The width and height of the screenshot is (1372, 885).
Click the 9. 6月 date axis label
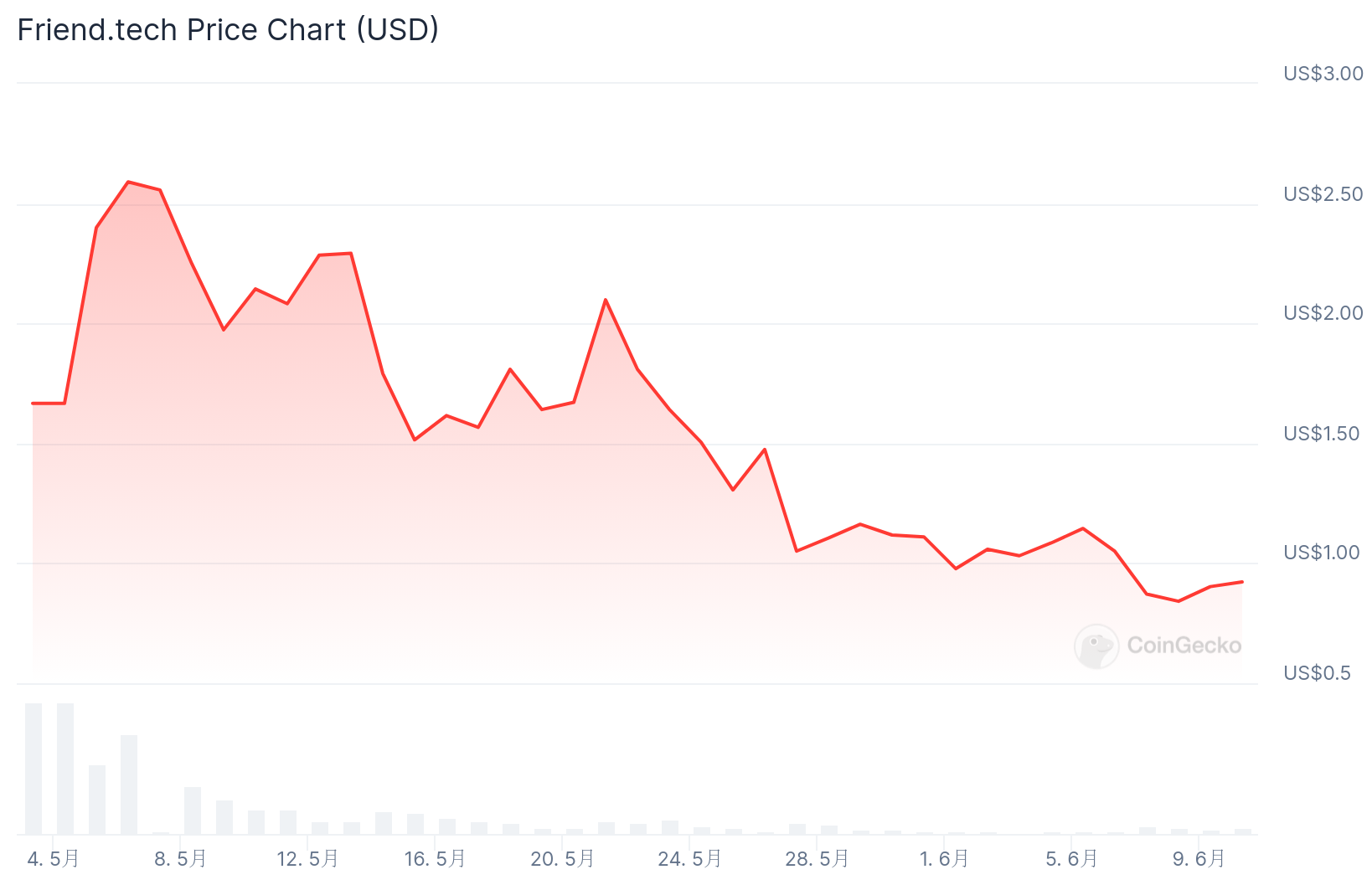[1199, 859]
